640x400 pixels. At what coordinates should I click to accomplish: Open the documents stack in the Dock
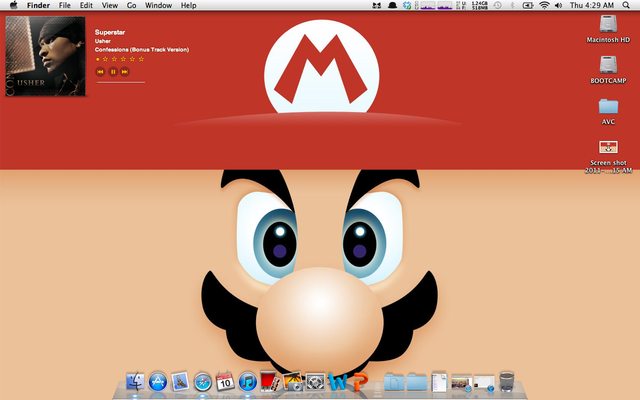(439, 382)
